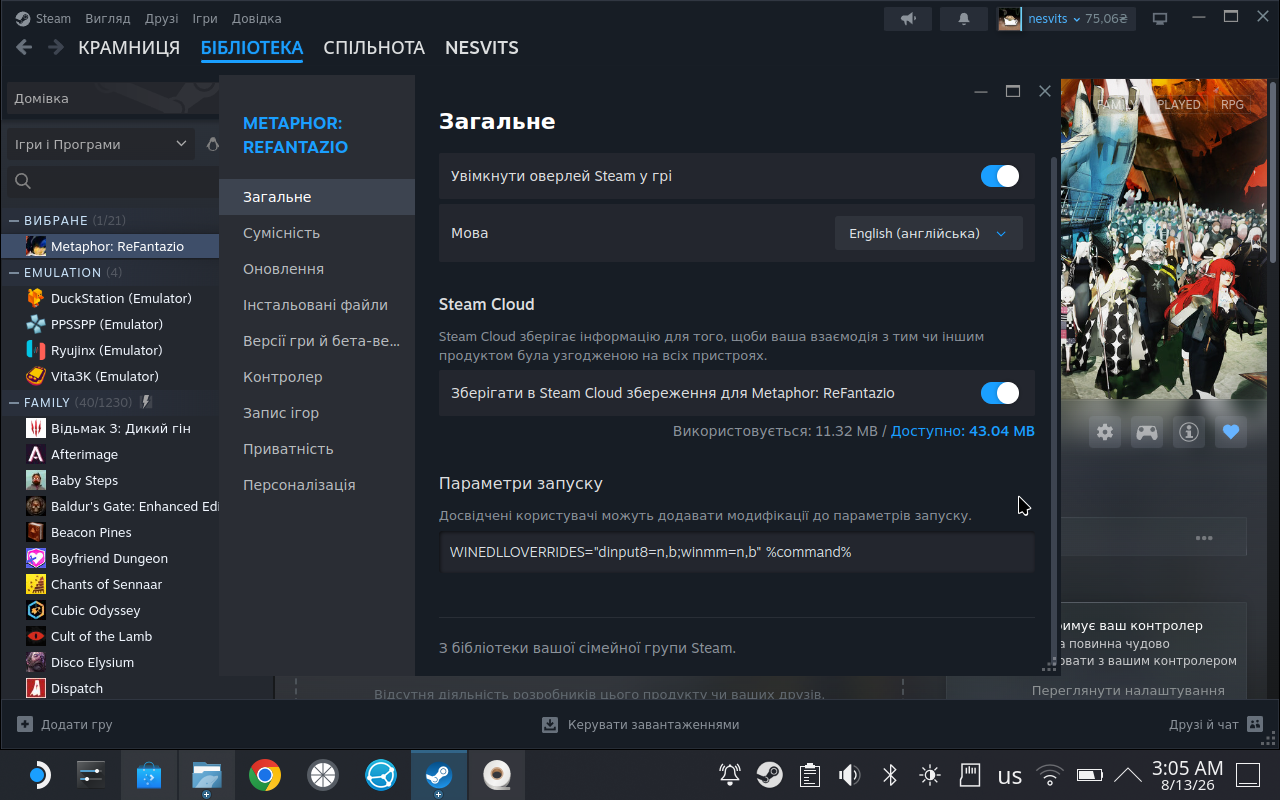
Task: Open Контролер settings section
Action: pos(317,377)
